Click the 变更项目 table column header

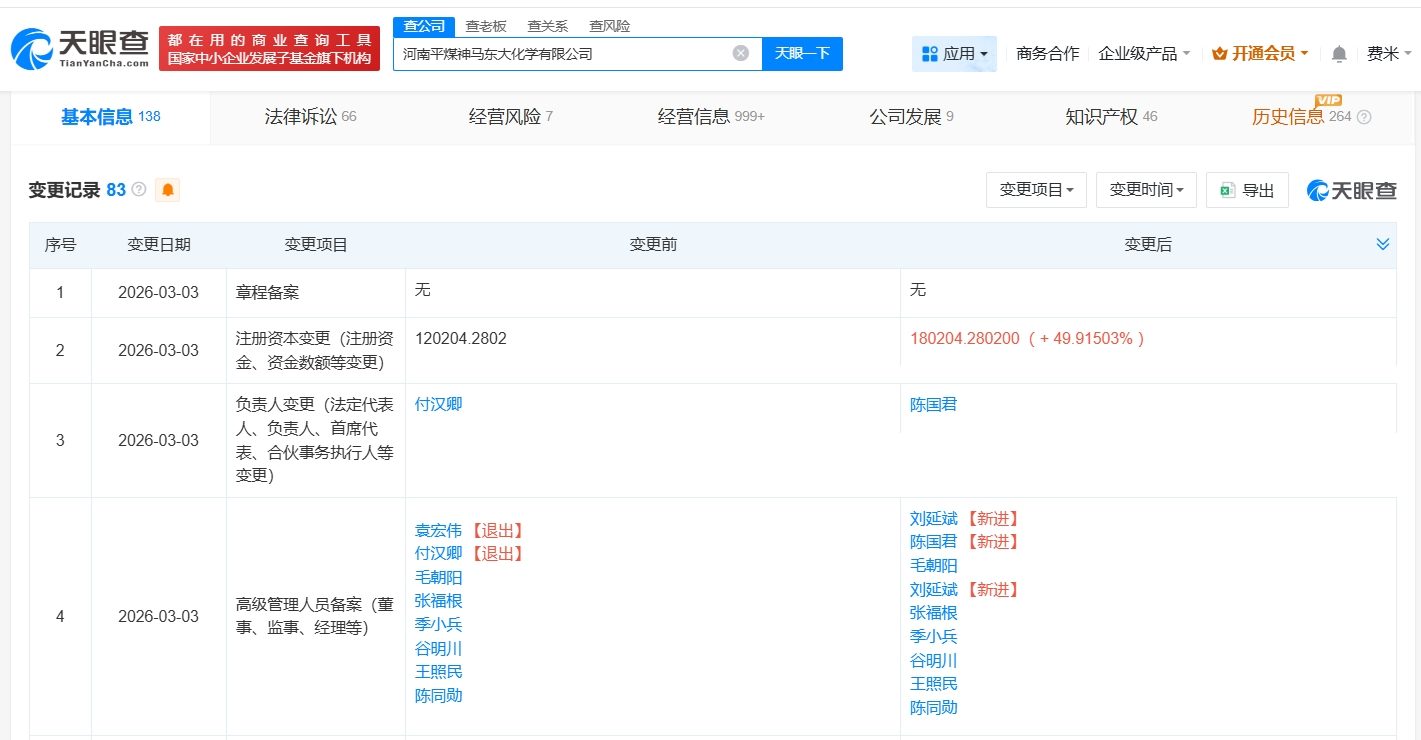[316, 245]
